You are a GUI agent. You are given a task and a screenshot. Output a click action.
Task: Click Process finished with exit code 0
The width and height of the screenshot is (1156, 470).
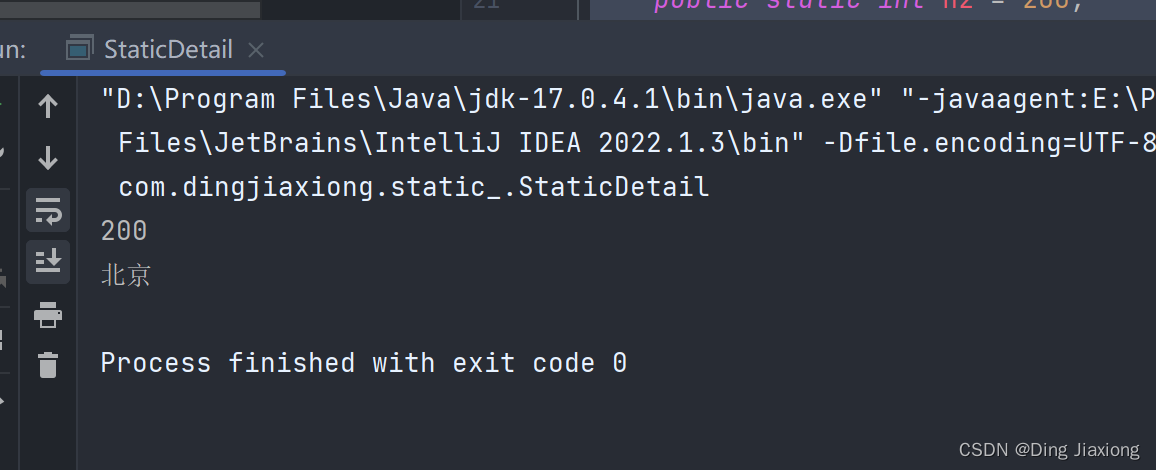point(363,363)
